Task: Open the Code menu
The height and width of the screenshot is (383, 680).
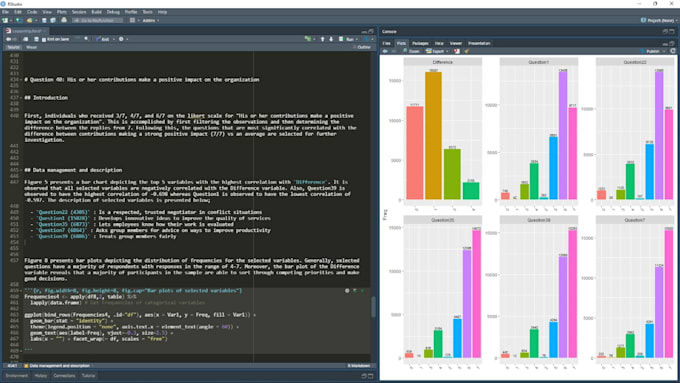Action: pyautogui.click(x=32, y=12)
